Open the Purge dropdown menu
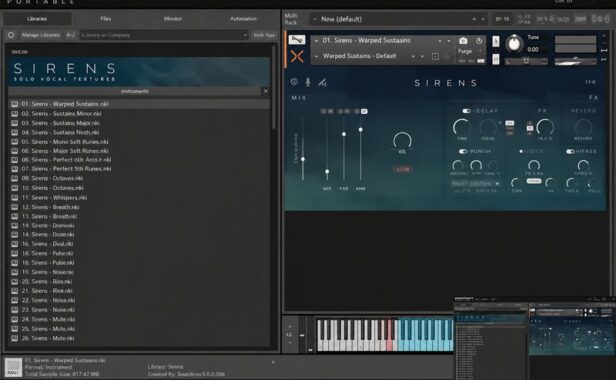The image size is (616, 380). pyautogui.click(x=469, y=51)
